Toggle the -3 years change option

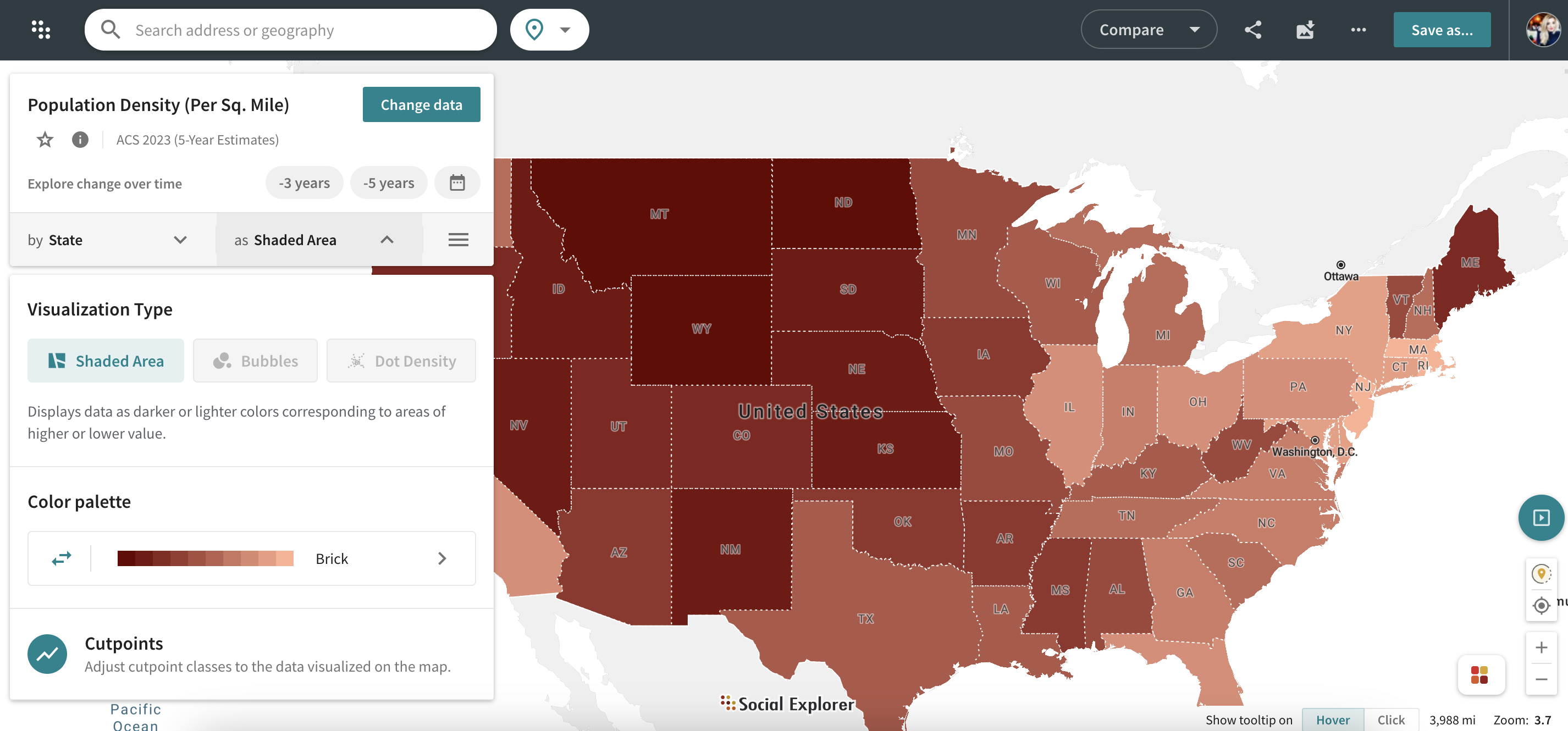[303, 182]
